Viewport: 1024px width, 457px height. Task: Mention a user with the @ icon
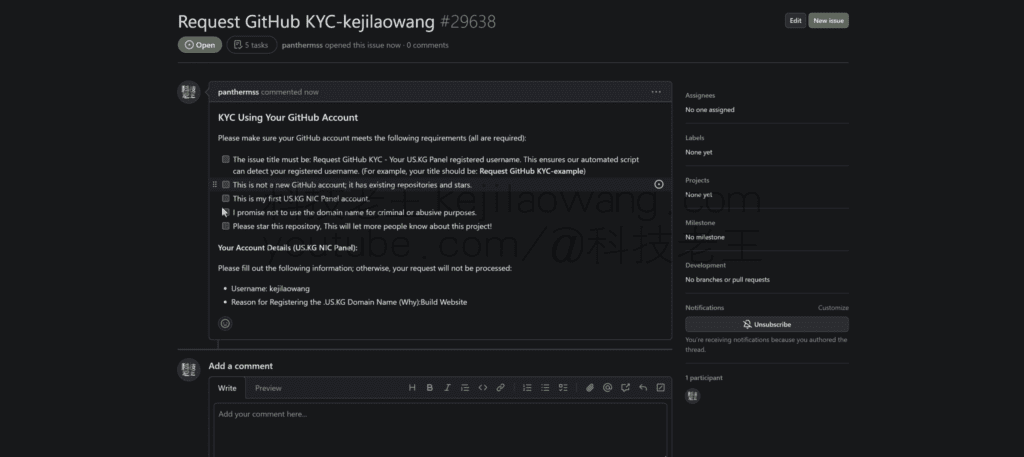click(x=607, y=388)
